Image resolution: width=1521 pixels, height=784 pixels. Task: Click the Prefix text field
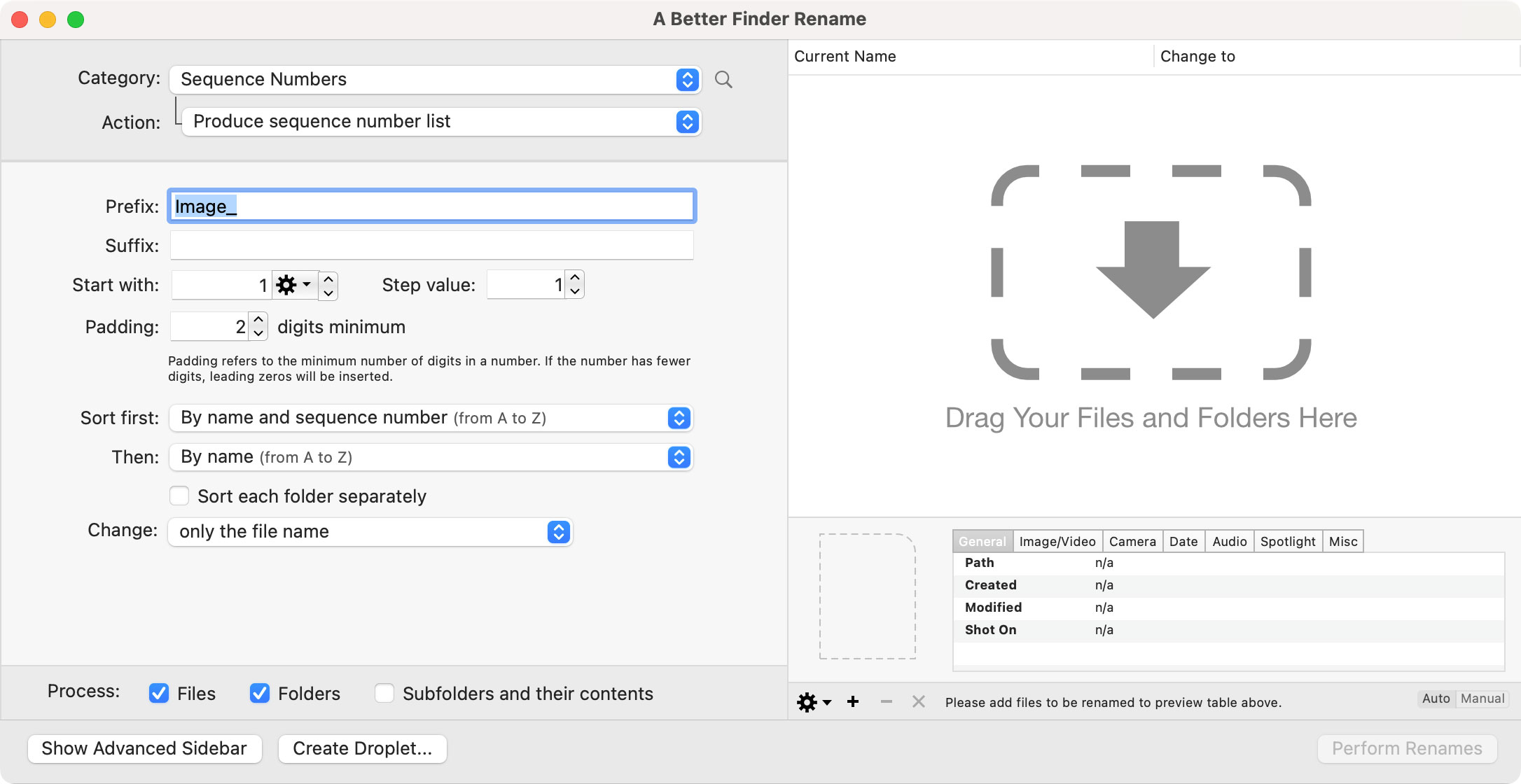coord(431,206)
